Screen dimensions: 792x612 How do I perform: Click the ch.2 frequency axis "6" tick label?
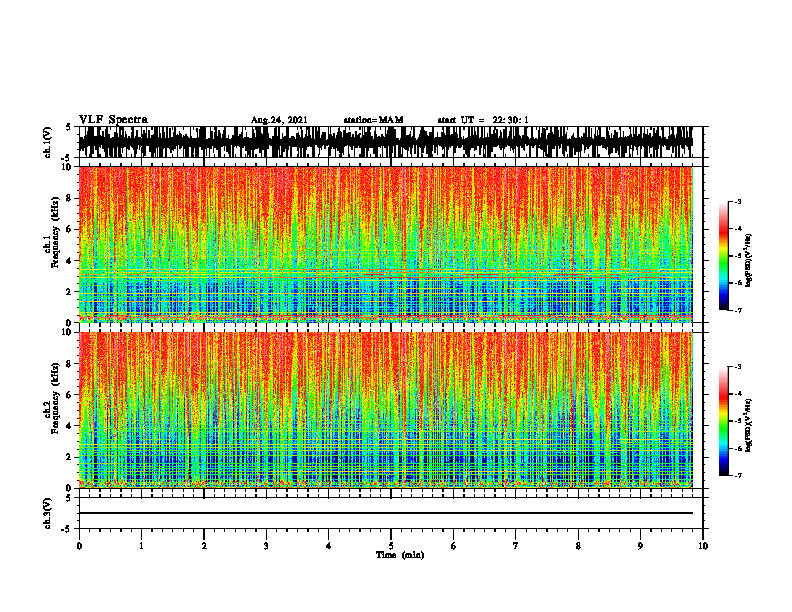tap(70, 395)
